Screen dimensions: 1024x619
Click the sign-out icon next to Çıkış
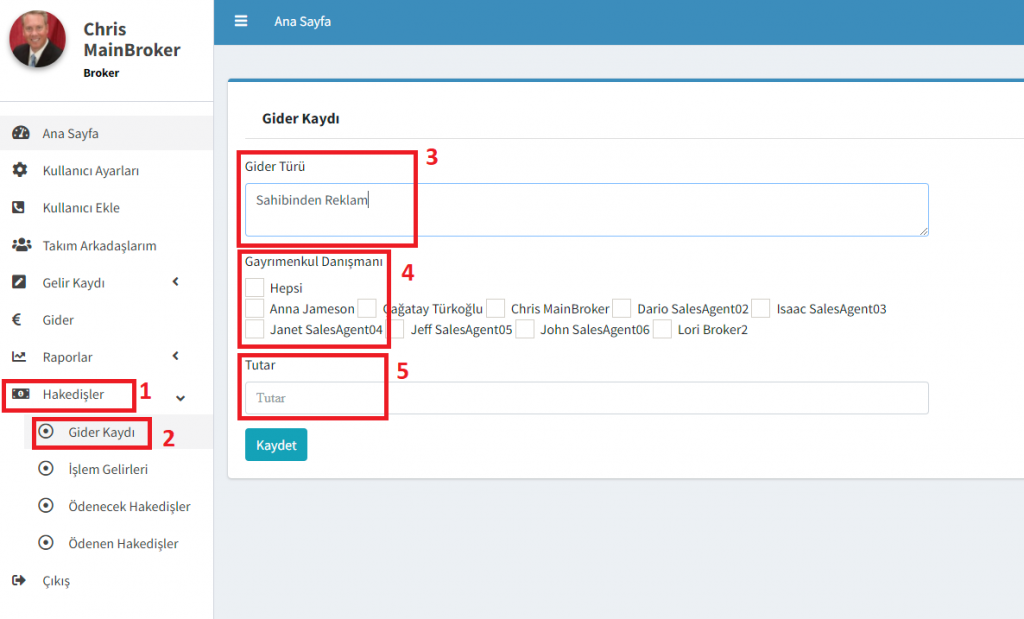(19, 580)
